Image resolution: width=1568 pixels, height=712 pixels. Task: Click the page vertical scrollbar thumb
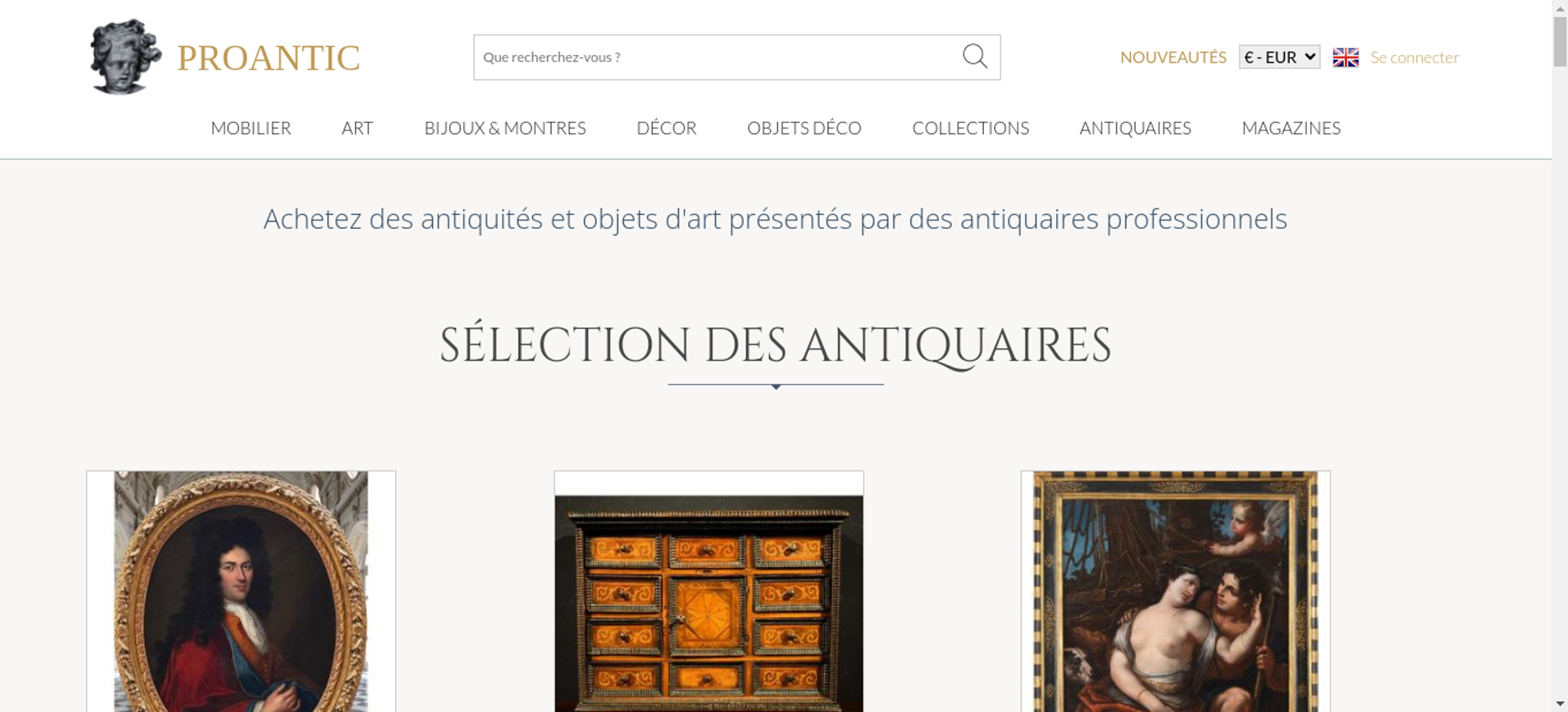(1559, 41)
